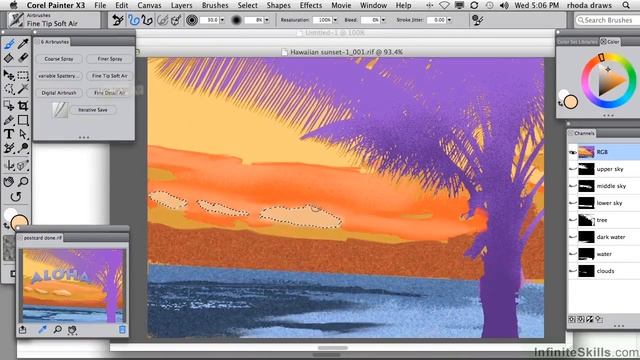The width and height of the screenshot is (640, 360).
Task: Click the Search Brushes field
Action: click(606, 20)
